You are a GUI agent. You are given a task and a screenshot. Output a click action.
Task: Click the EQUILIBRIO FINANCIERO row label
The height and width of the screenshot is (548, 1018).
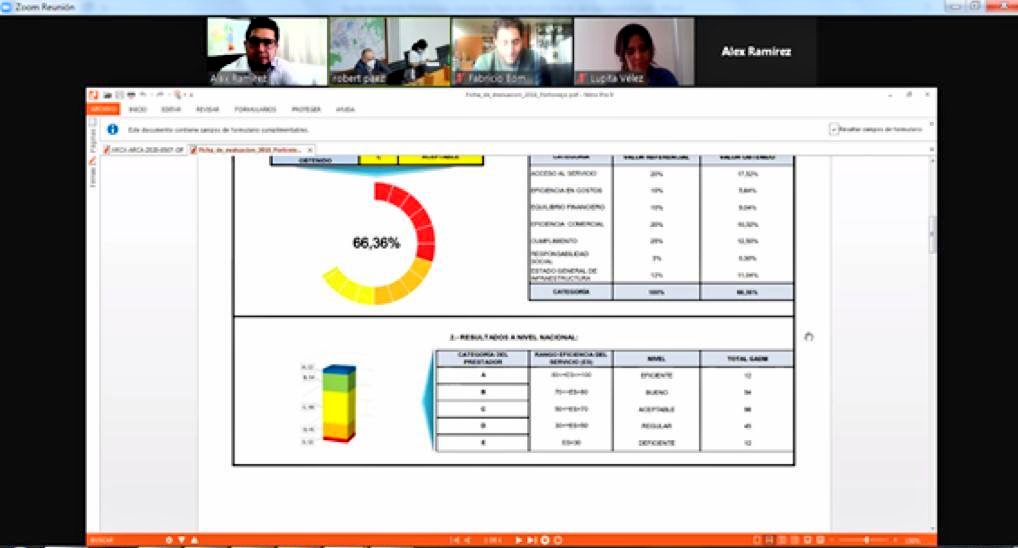pyautogui.click(x=567, y=207)
